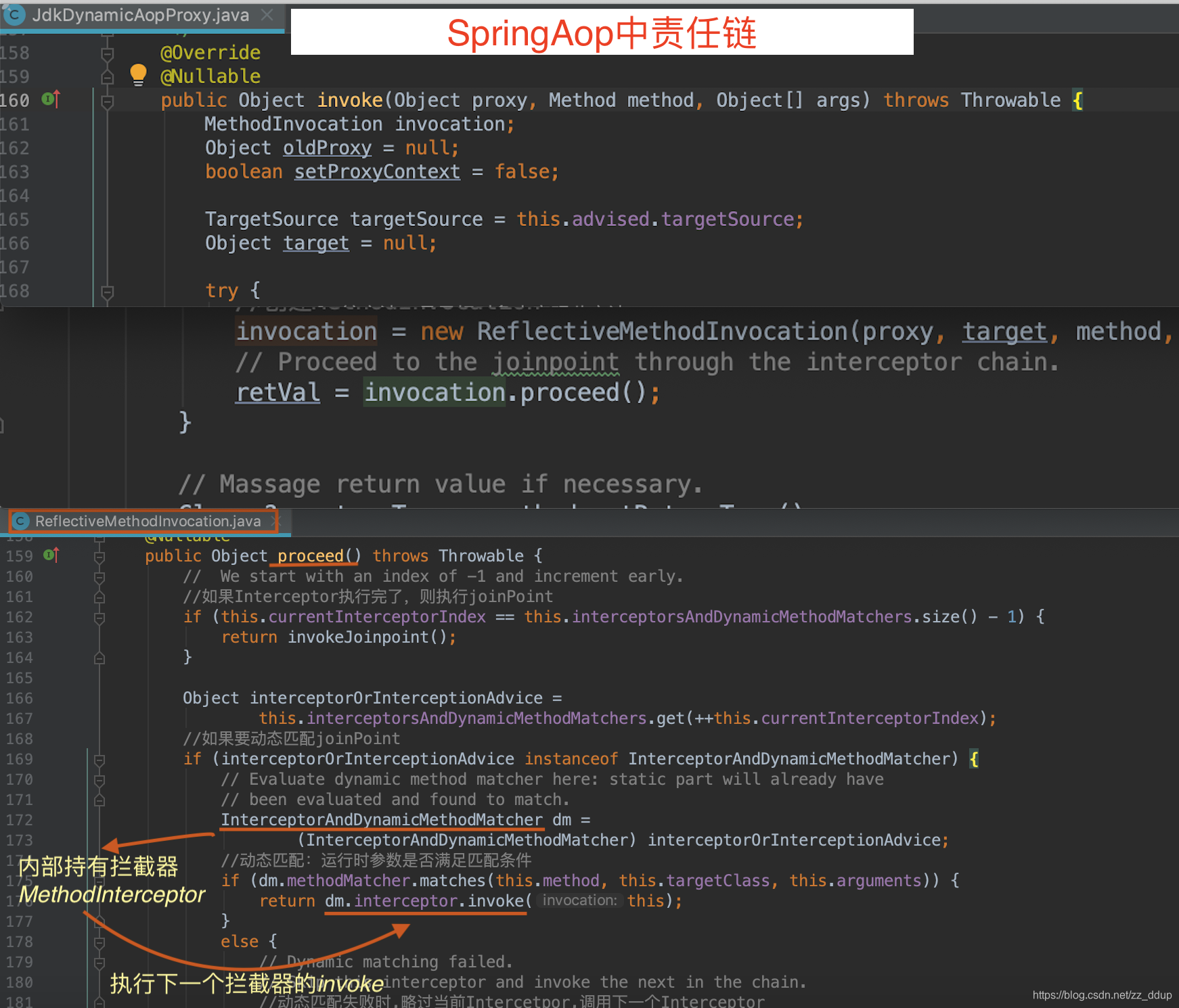The height and width of the screenshot is (1008, 1179).
Task: Collapse the if-block fold marker on line 162
Action: pos(99,618)
